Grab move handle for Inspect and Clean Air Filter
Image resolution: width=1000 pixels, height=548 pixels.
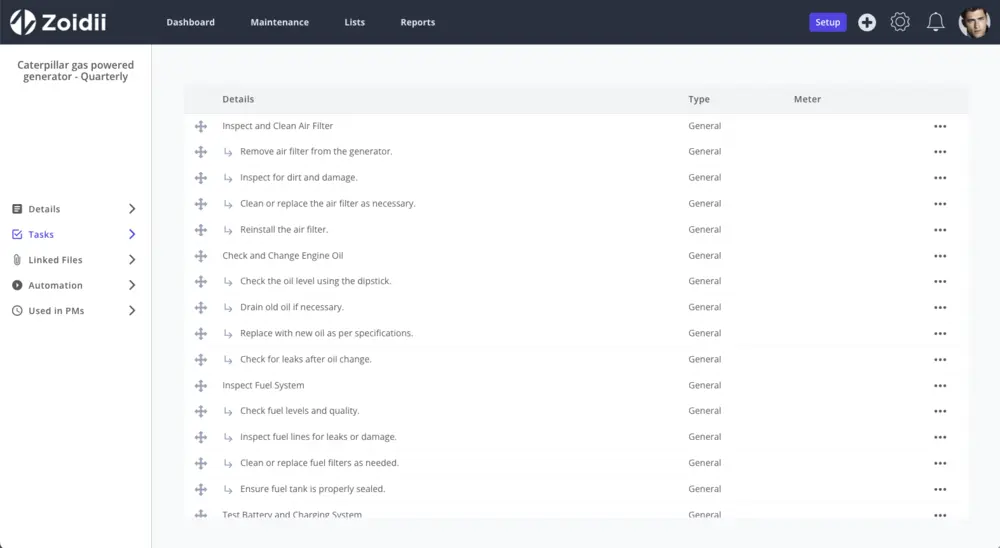pyautogui.click(x=201, y=126)
